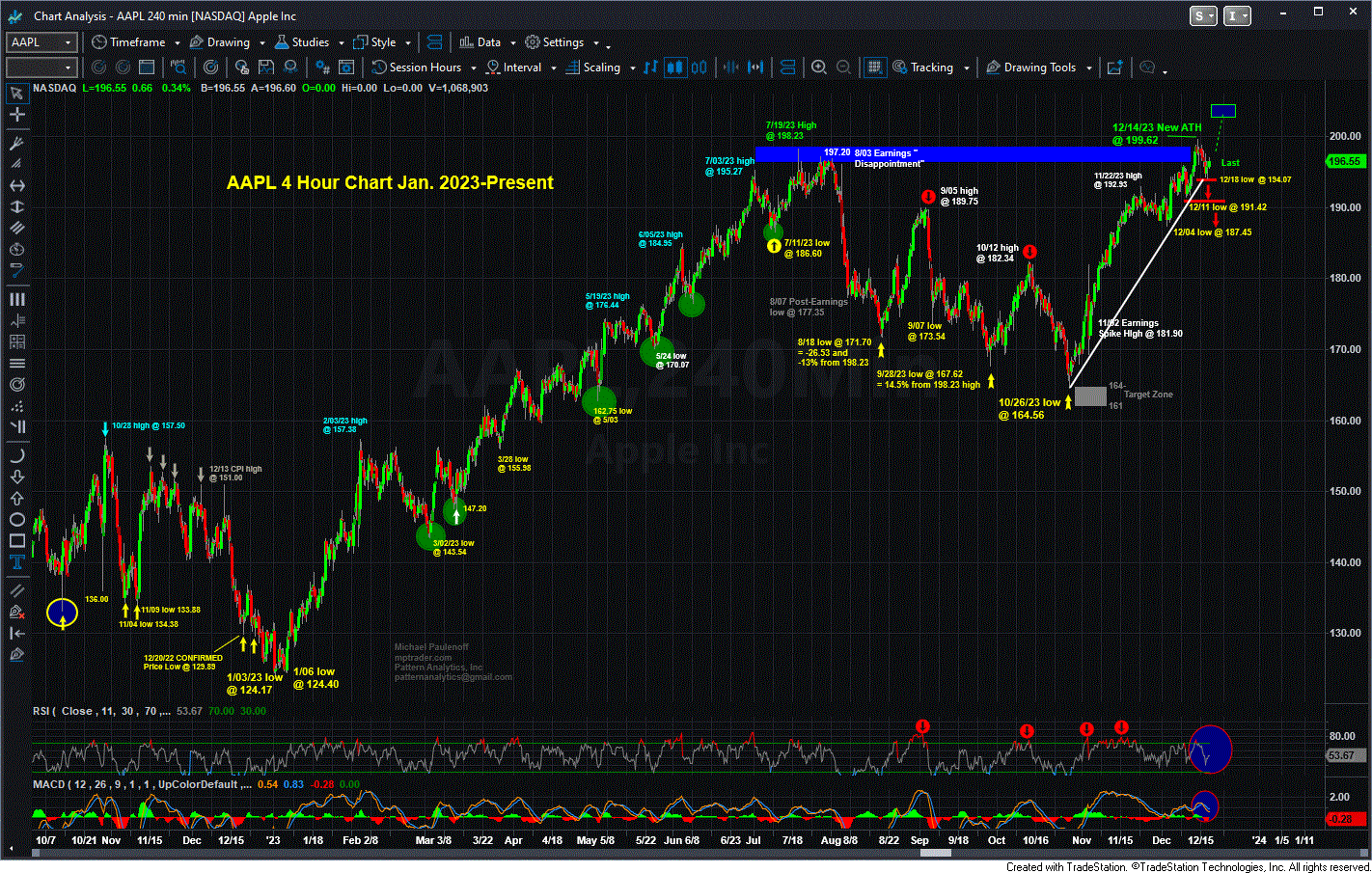This screenshot has width=1372, height=873.
Task: Click the save chart icon
Action: click(265, 68)
